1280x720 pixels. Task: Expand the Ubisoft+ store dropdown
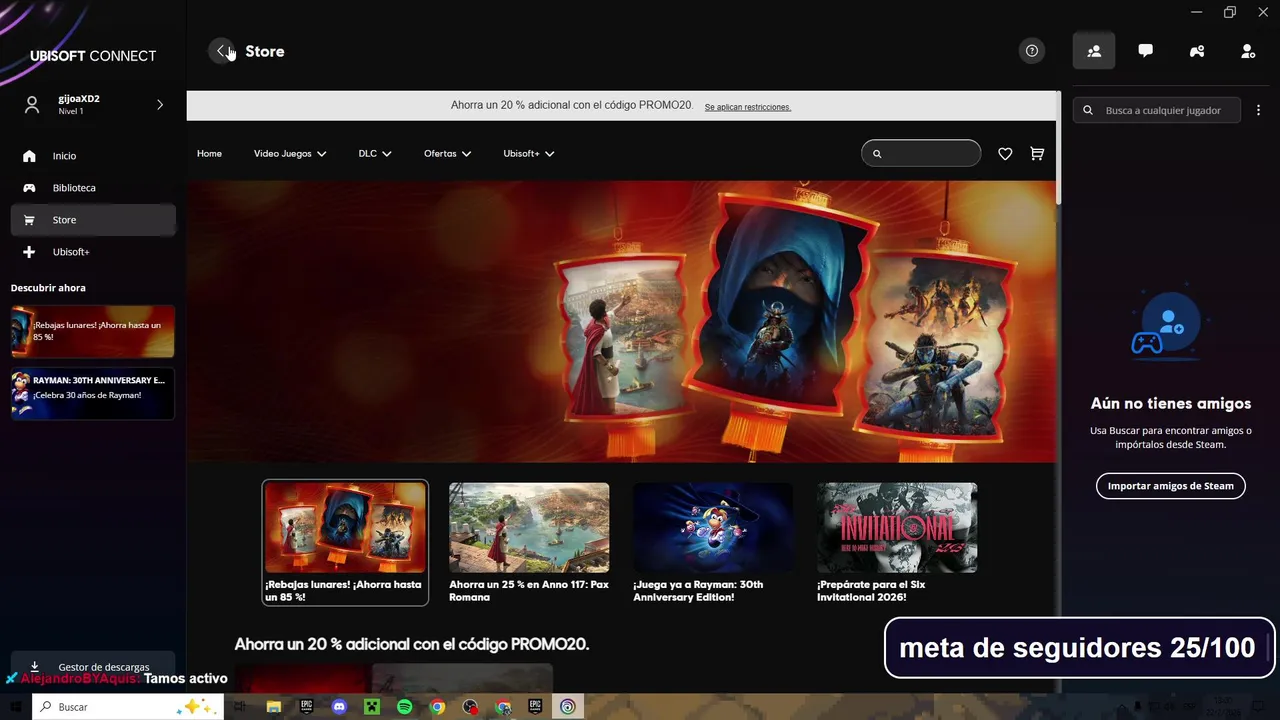pos(529,154)
